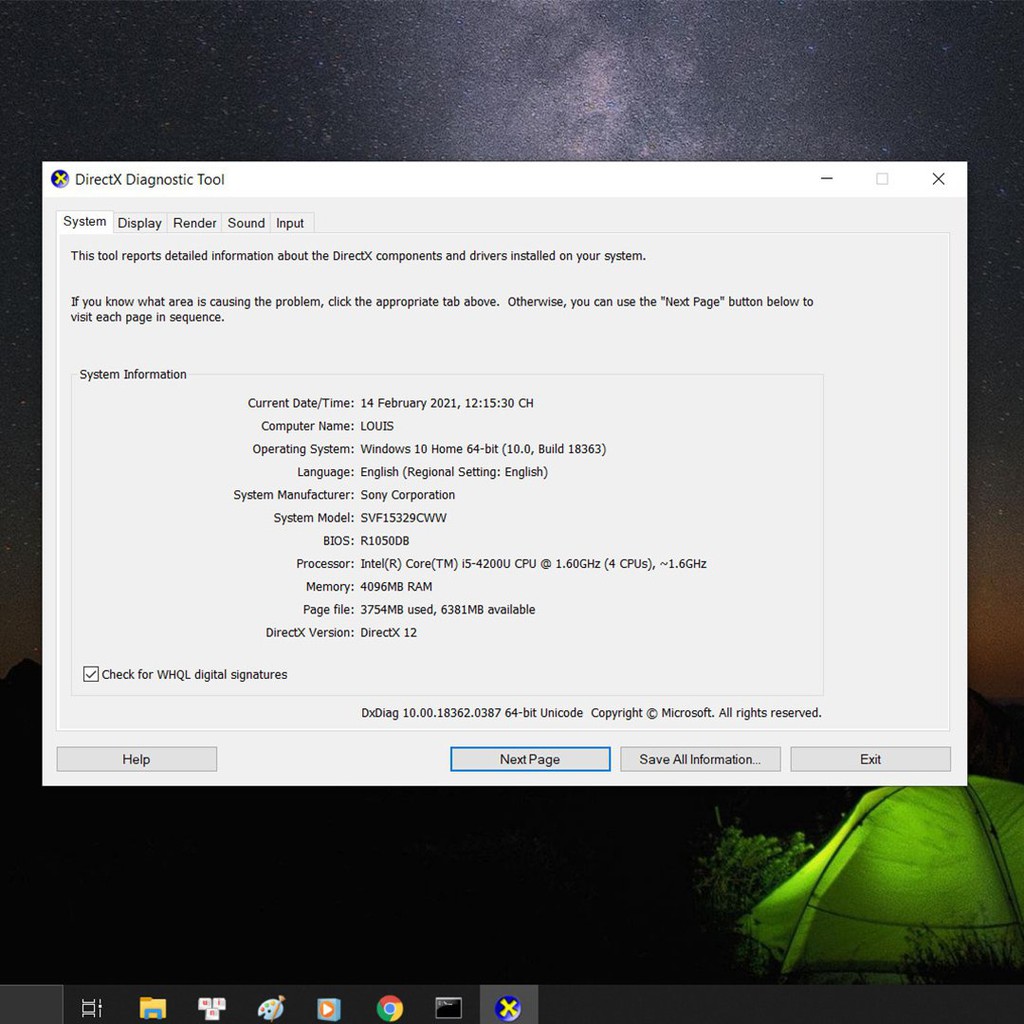Viewport: 1024px width, 1024px height.
Task: Select the System tab
Action: [85, 221]
